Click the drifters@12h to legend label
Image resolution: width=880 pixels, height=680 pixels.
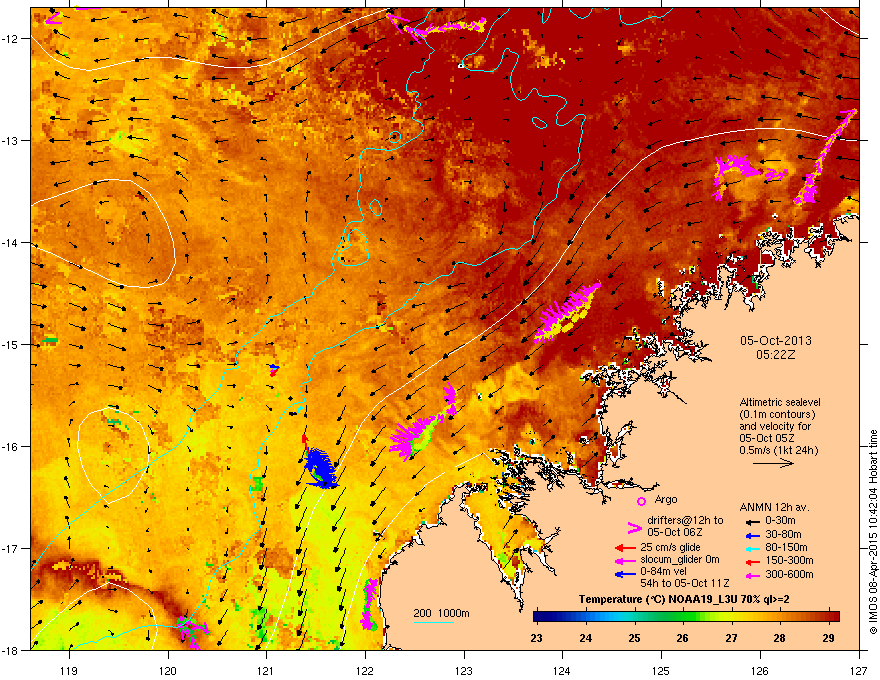coord(685,521)
